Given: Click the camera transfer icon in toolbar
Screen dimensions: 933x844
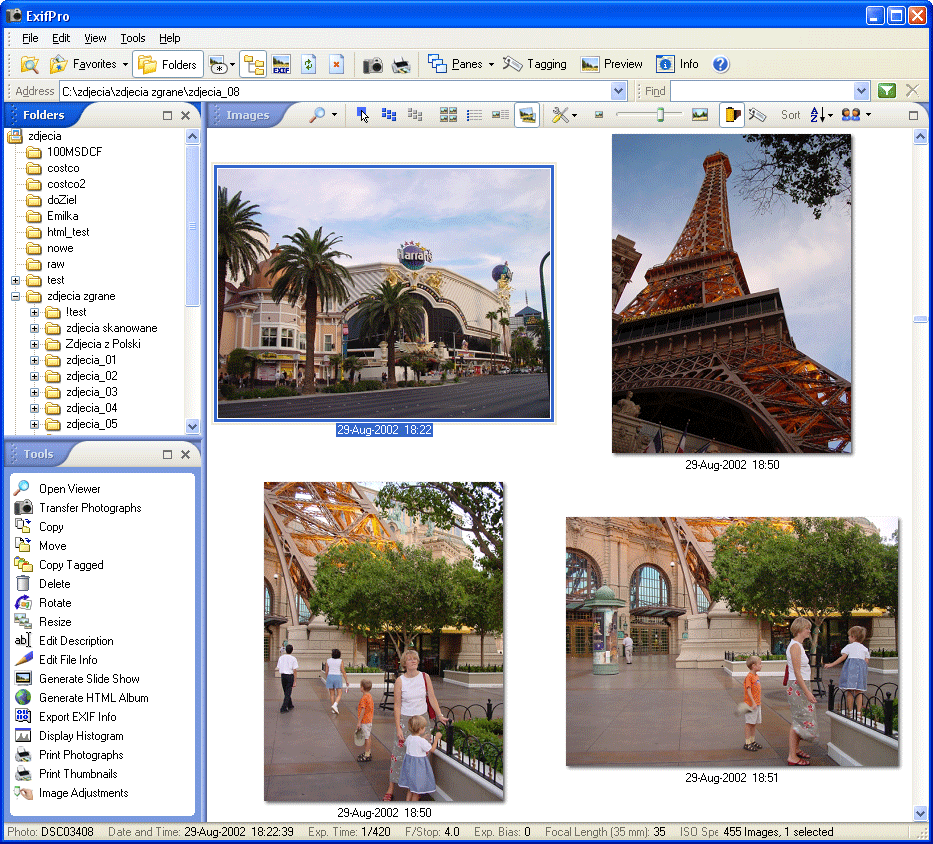Looking at the screenshot, I should (x=373, y=65).
